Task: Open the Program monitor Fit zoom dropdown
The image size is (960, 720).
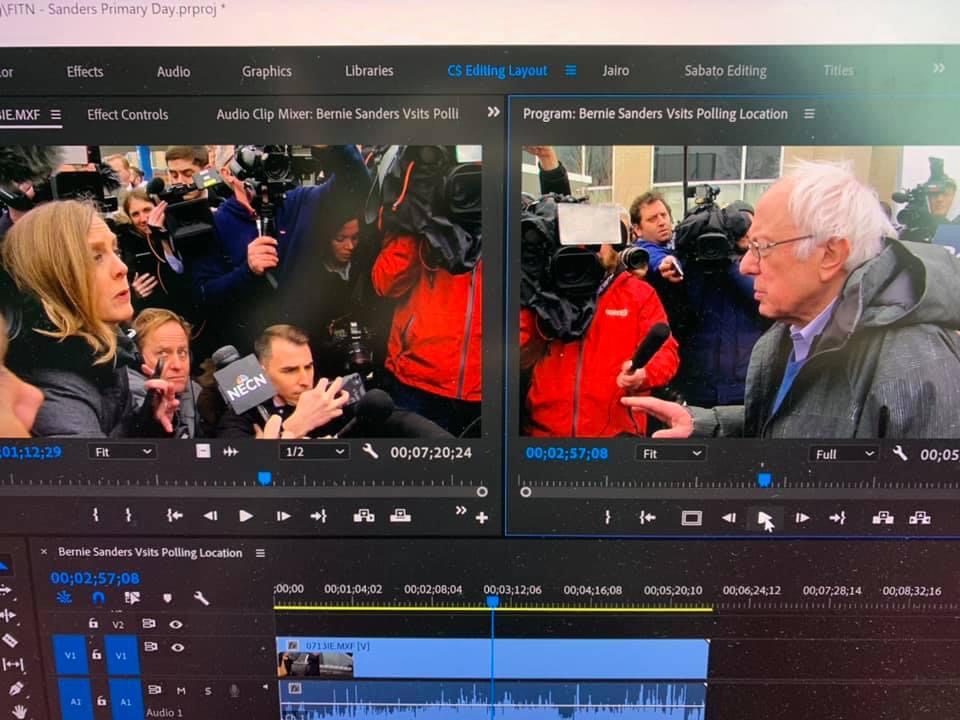Action: pyautogui.click(x=671, y=454)
